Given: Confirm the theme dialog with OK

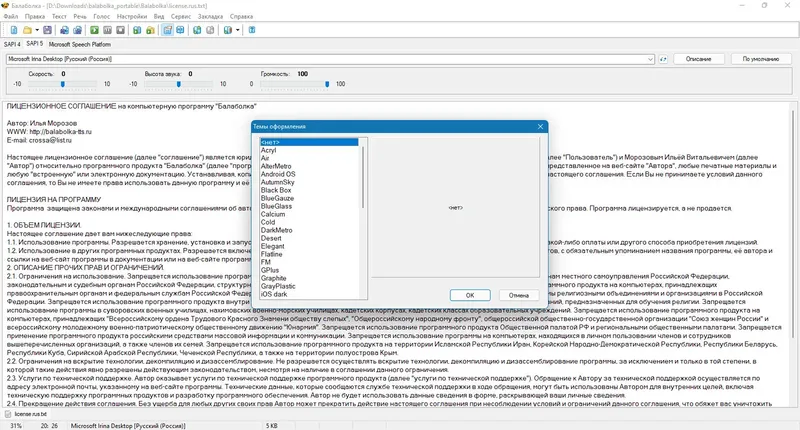Looking at the screenshot, I should [x=470, y=295].
